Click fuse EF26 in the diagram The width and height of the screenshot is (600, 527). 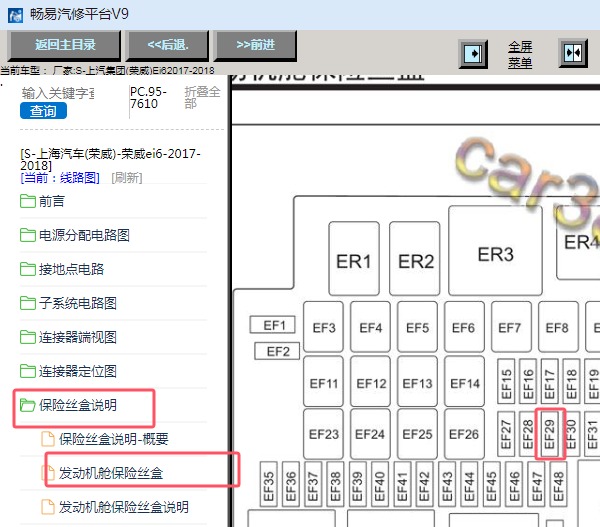(464, 434)
